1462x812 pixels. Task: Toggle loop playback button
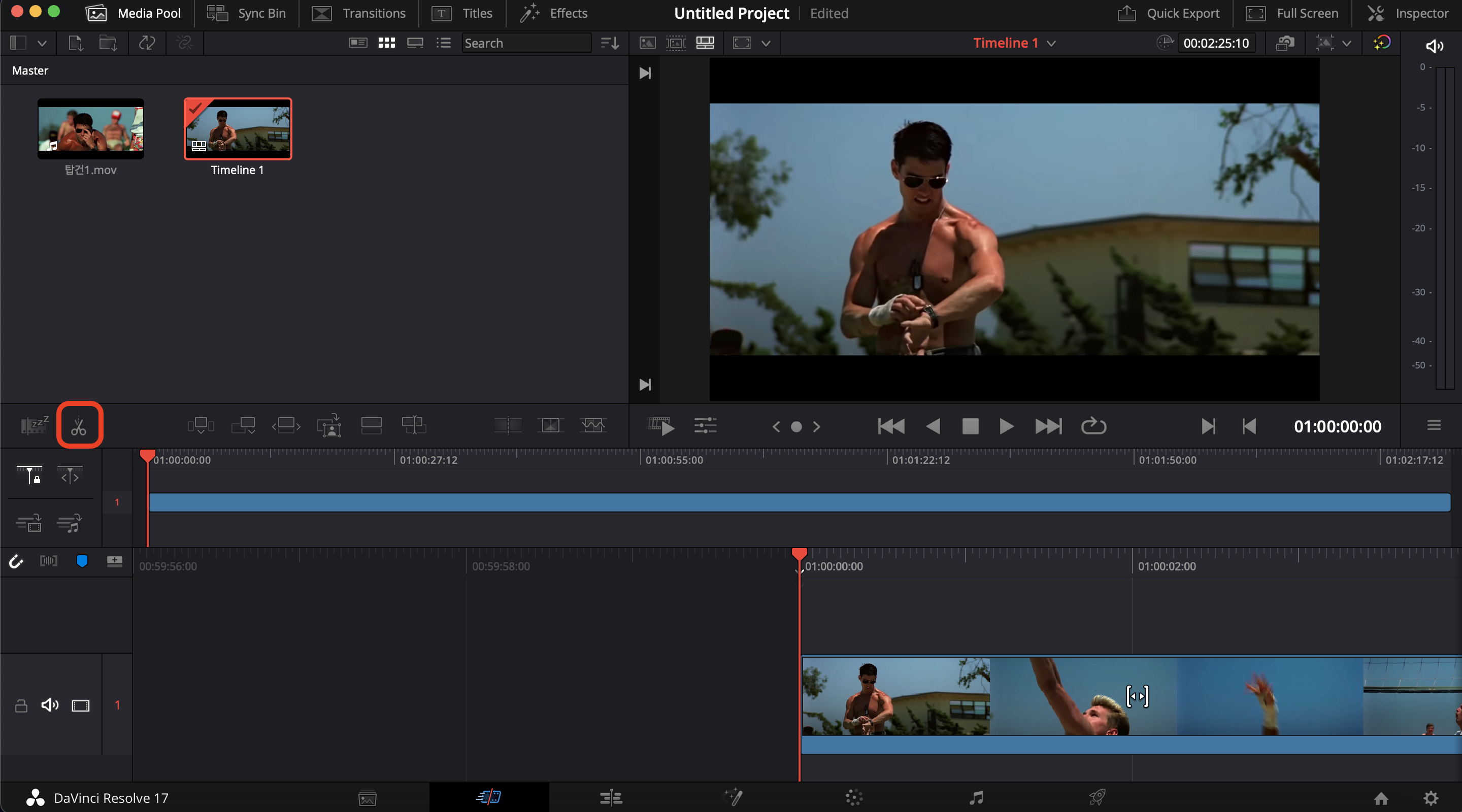pos(1093,426)
